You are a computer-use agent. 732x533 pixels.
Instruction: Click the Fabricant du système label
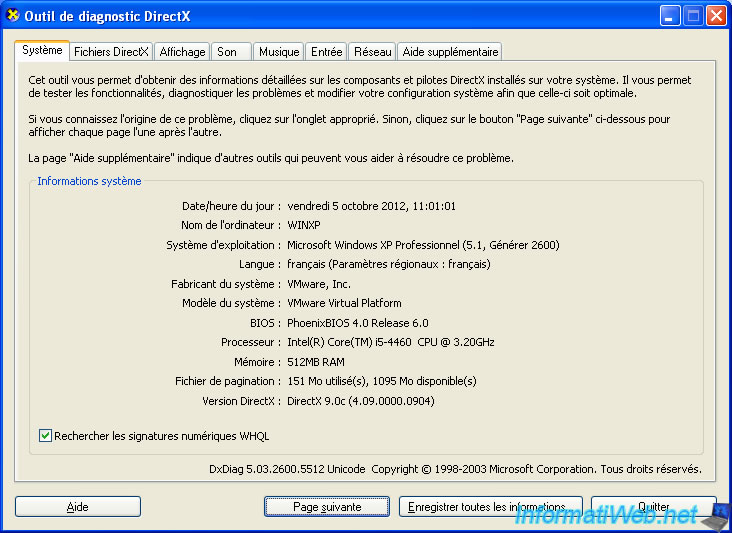(x=226, y=284)
